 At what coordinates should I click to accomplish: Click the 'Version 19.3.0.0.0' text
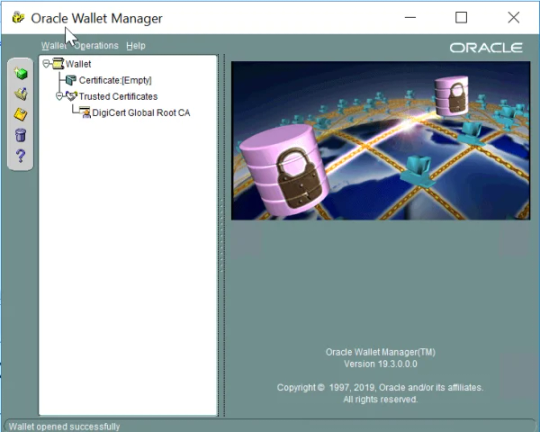point(381,364)
